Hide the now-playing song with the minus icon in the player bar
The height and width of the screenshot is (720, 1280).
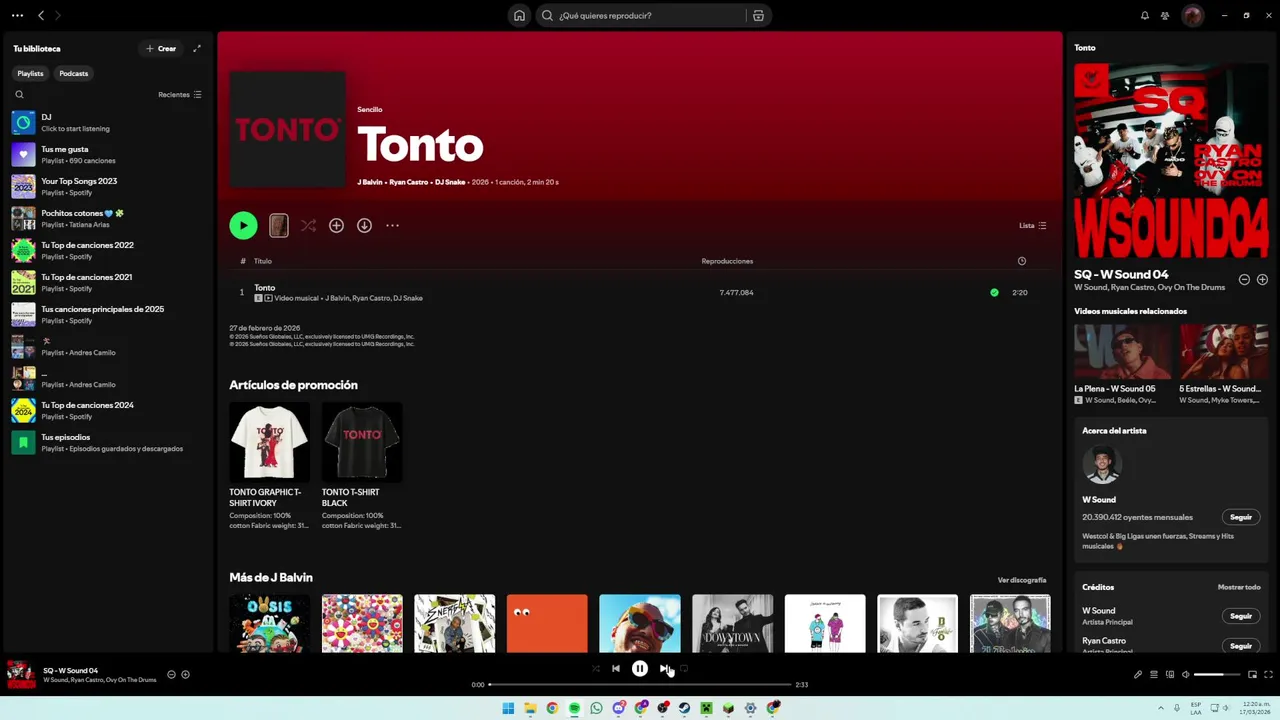pos(171,674)
